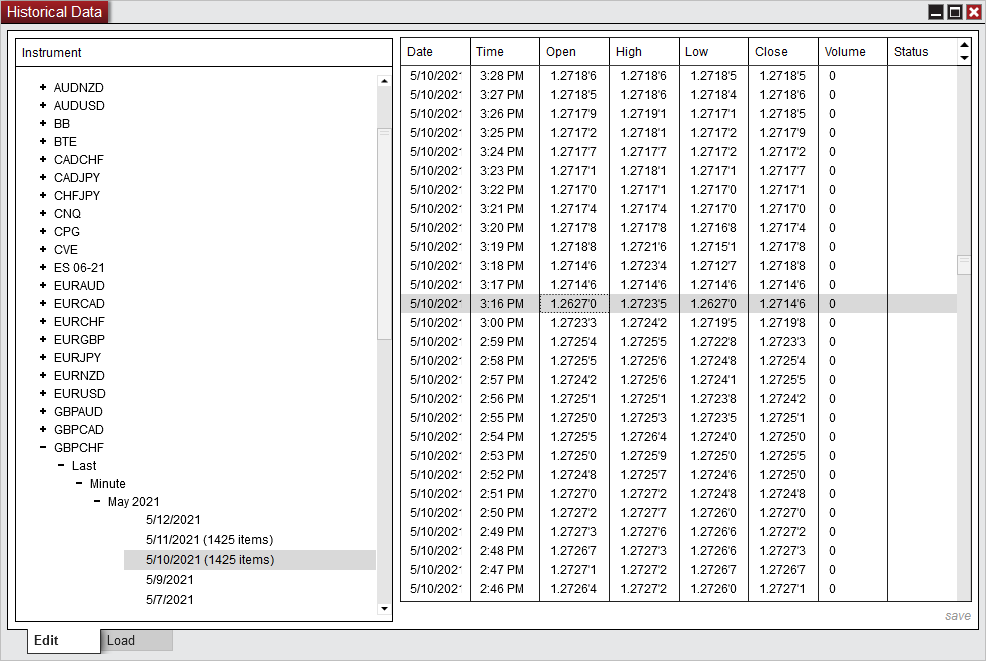
Task: Edit the Open value 1.2627'0 cell
Action: tap(572, 303)
